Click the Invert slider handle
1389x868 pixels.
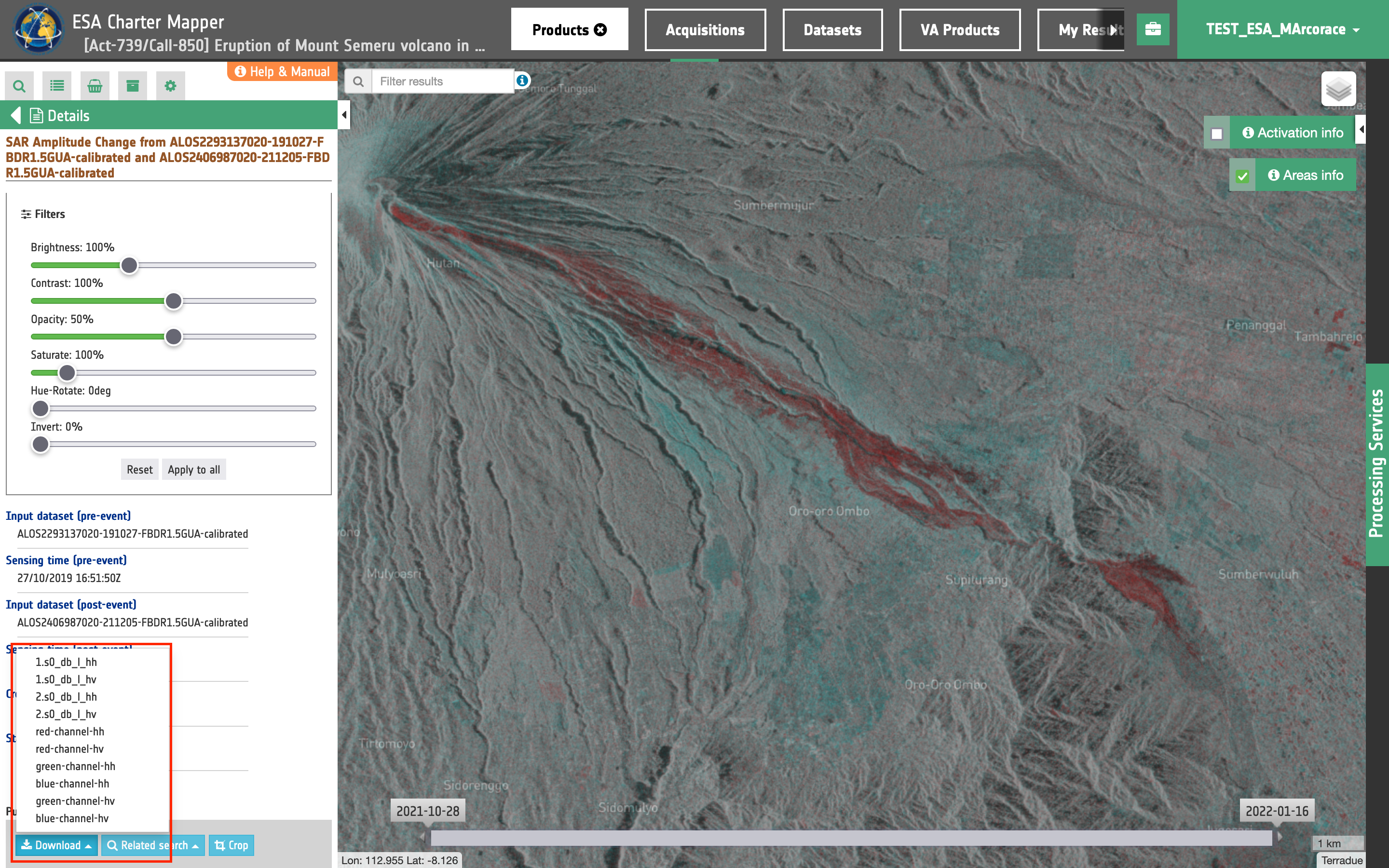[40, 444]
